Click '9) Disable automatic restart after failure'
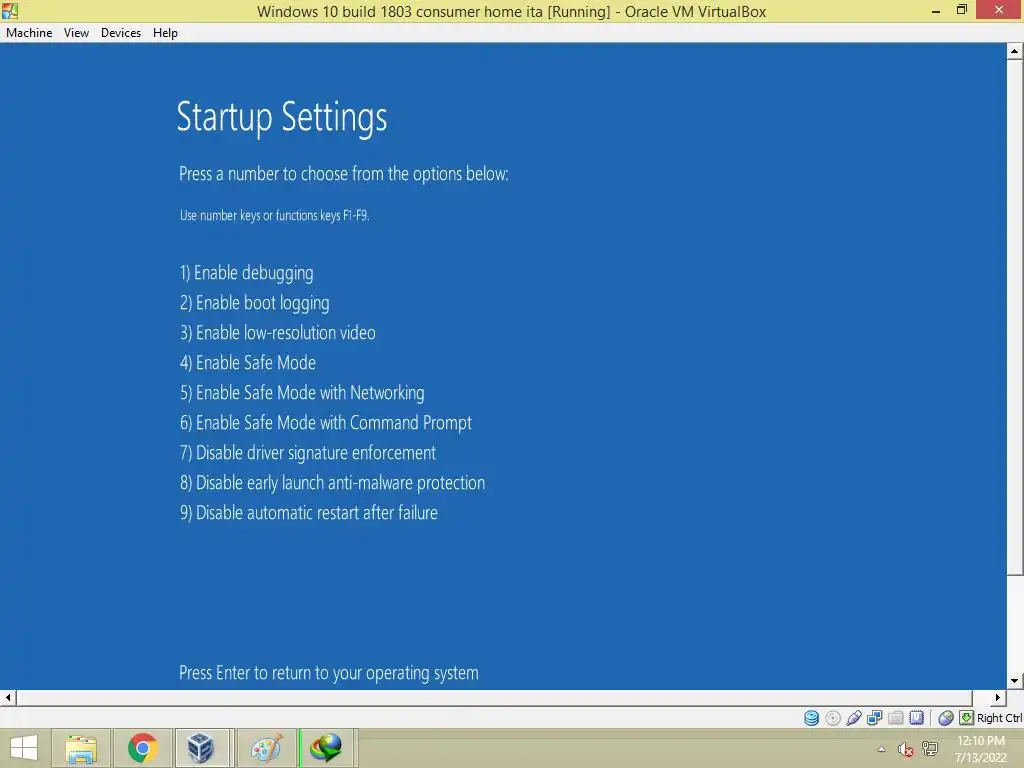 [309, 513]
